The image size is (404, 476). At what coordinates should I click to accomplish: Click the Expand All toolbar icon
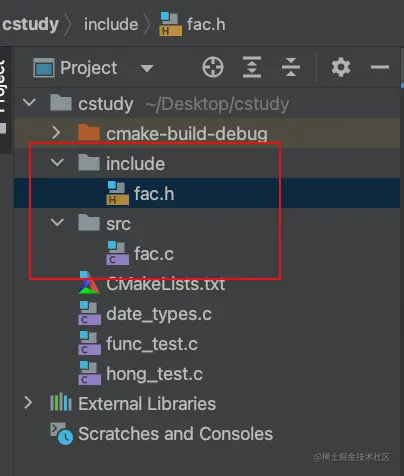click(x=252, y=67)
